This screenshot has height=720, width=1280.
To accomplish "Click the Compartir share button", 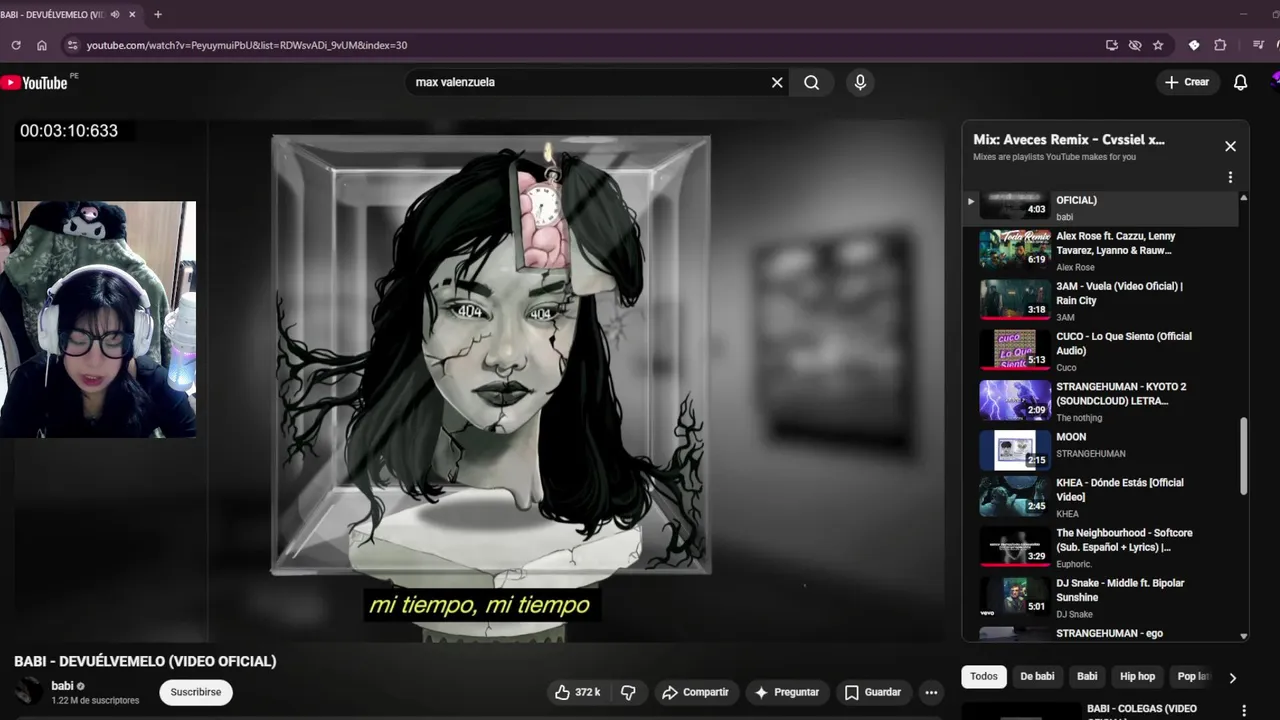I will pyautogui.click(x=696, y=692).
